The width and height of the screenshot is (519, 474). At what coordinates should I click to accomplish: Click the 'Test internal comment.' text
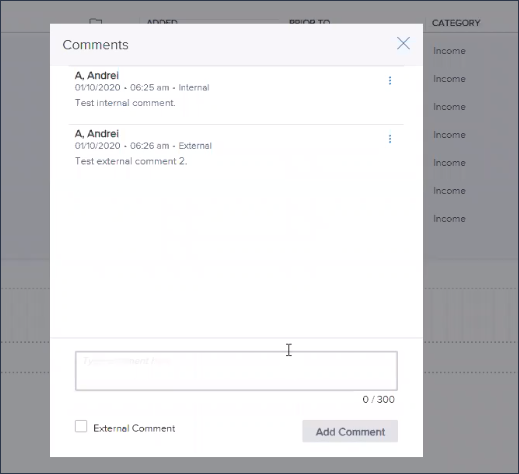[x=125, y=103]
